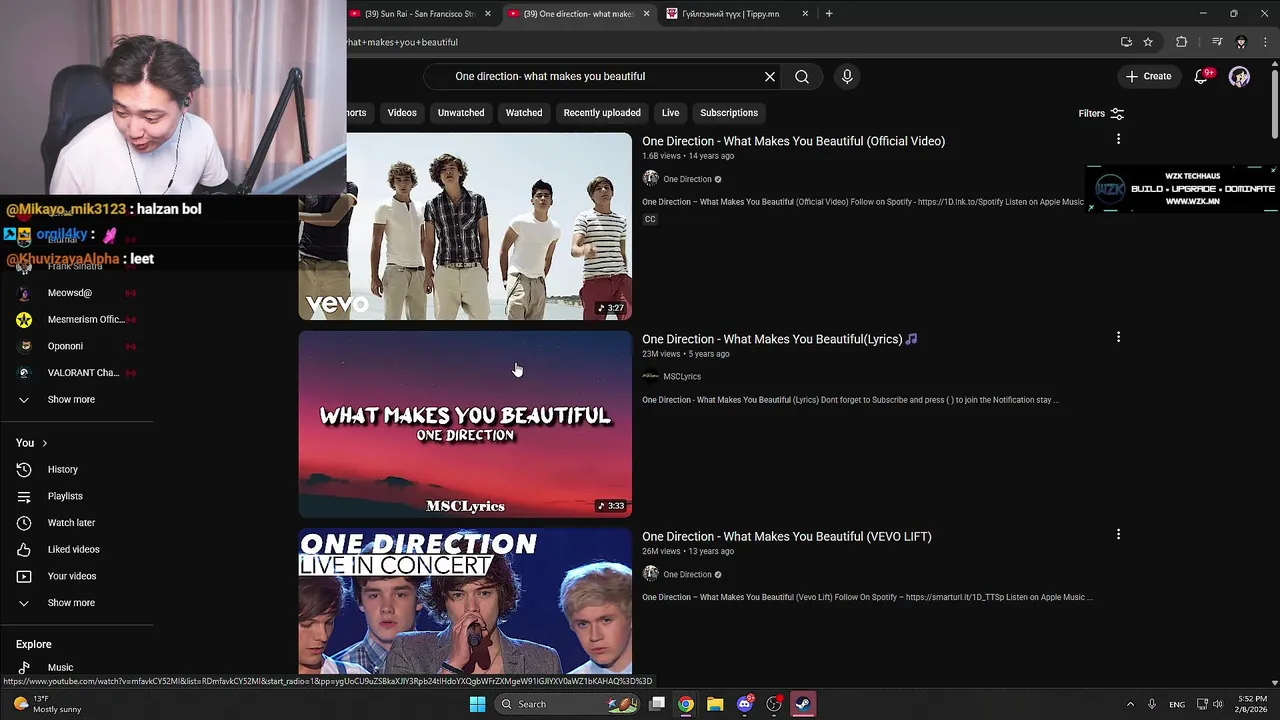Open Mesmerism Offic... subscription channel
1280x720 pixels.
[86, 319]
